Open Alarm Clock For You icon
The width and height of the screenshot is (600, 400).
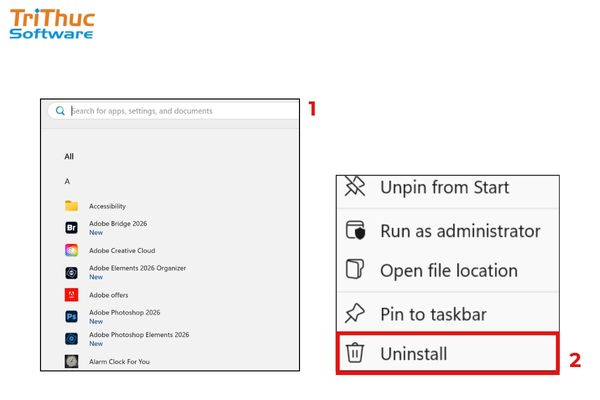pyautogui.click(x=72, y=361)
